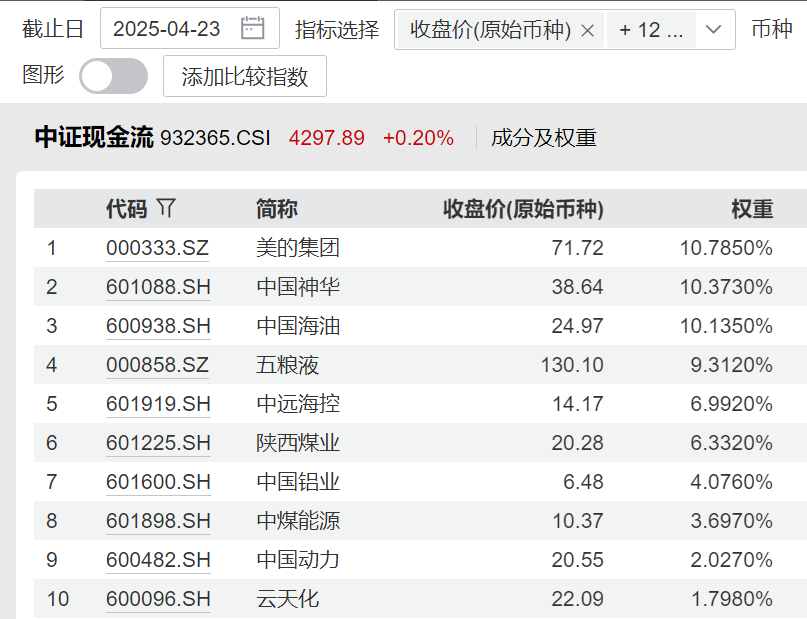Open 五粮液 code link 000858.SZ

156,365
